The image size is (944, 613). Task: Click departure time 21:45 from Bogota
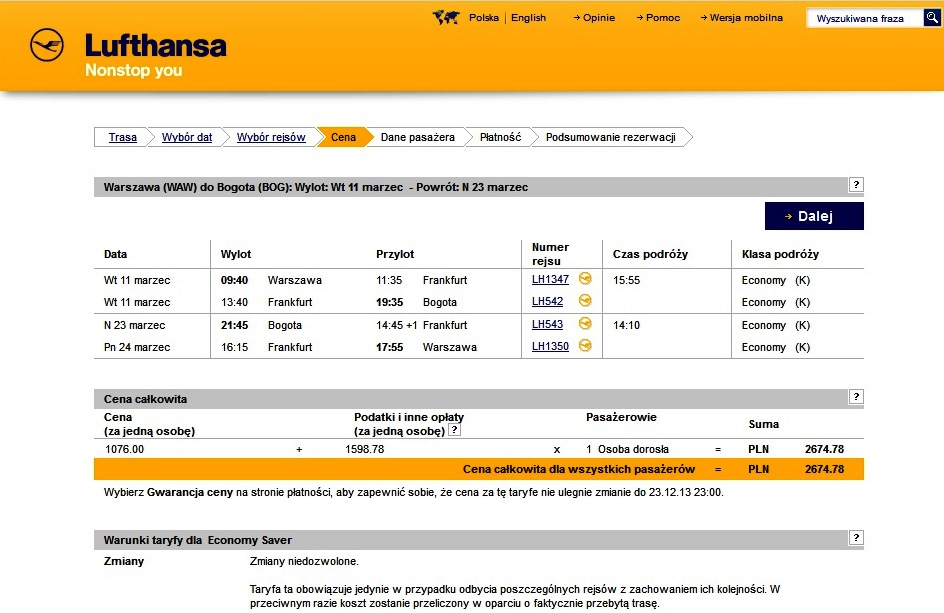pyautogui.click(x=234, y=325)
